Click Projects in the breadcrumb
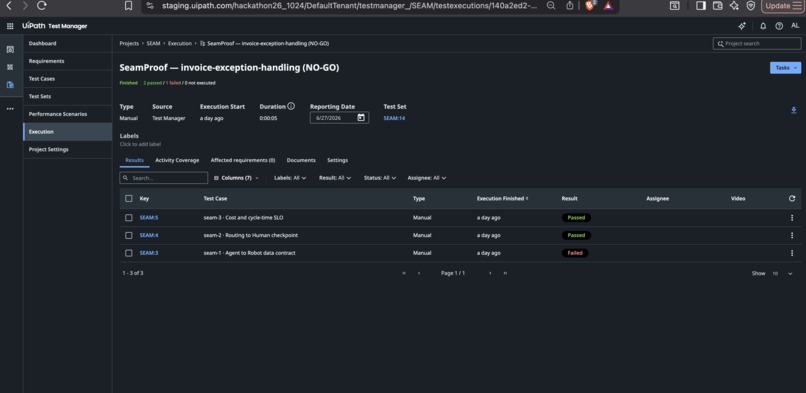 click(x=129, y=44)
